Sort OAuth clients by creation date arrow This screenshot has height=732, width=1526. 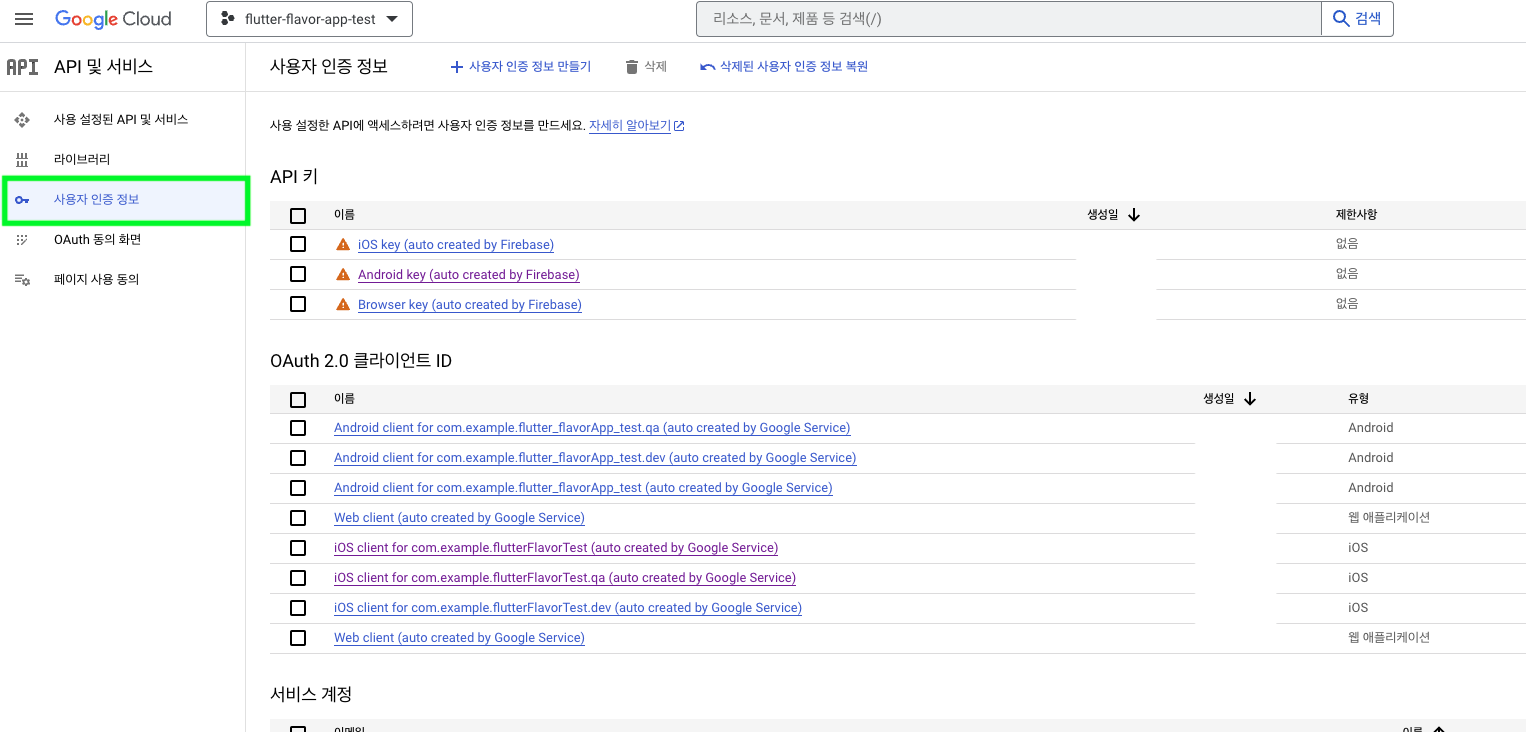click(x=1250, y=399)
